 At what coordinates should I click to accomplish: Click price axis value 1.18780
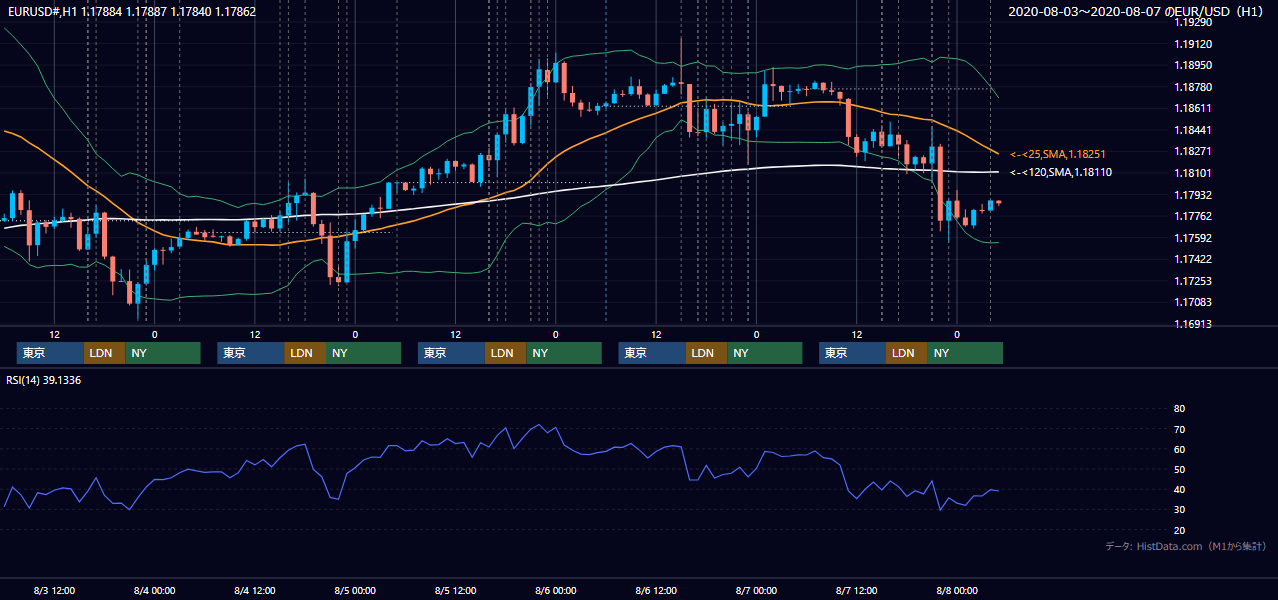coord(1193,87)
